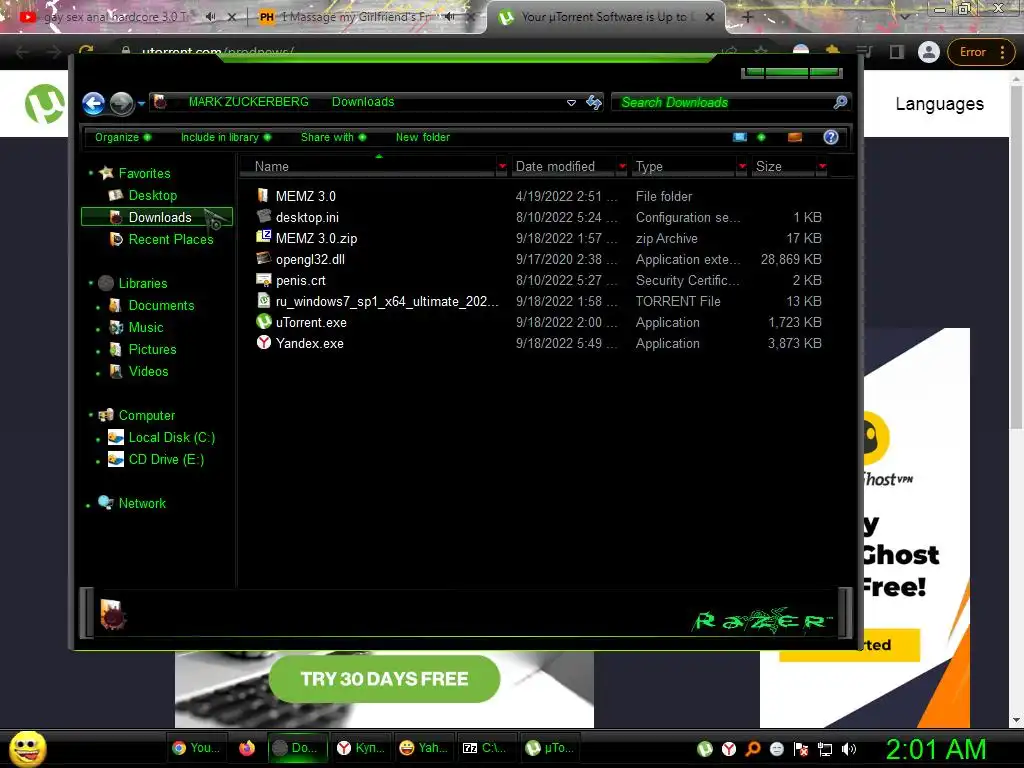Select Downloads in Favorites sidebar
1024x768 pixels.
coord(157,217)
